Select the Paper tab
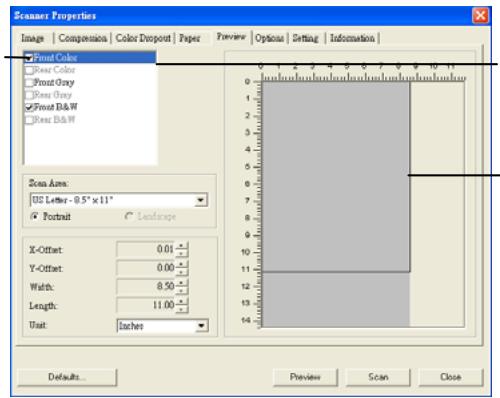The width and height of the screenshot is (500, 398). point(190,38)
